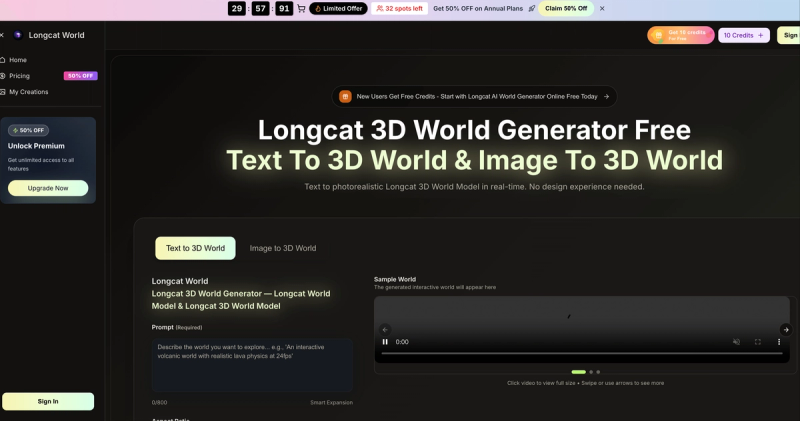The width and height of the screenshot is (800, 421).
Task: Open the New Users Get Free Credits announcement
Action: pos(474,96)
